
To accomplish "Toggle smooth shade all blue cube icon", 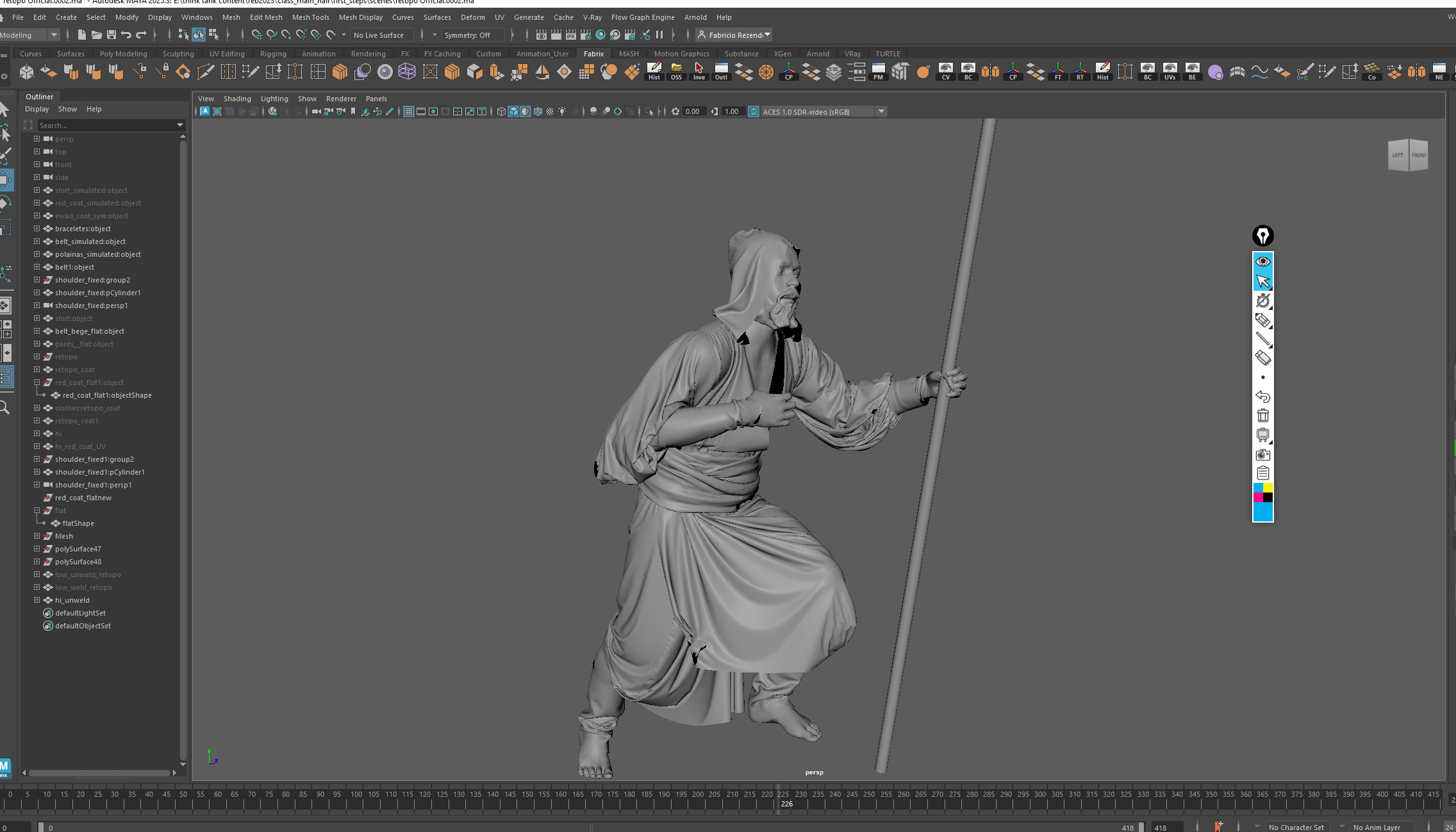I will point(513,111).
